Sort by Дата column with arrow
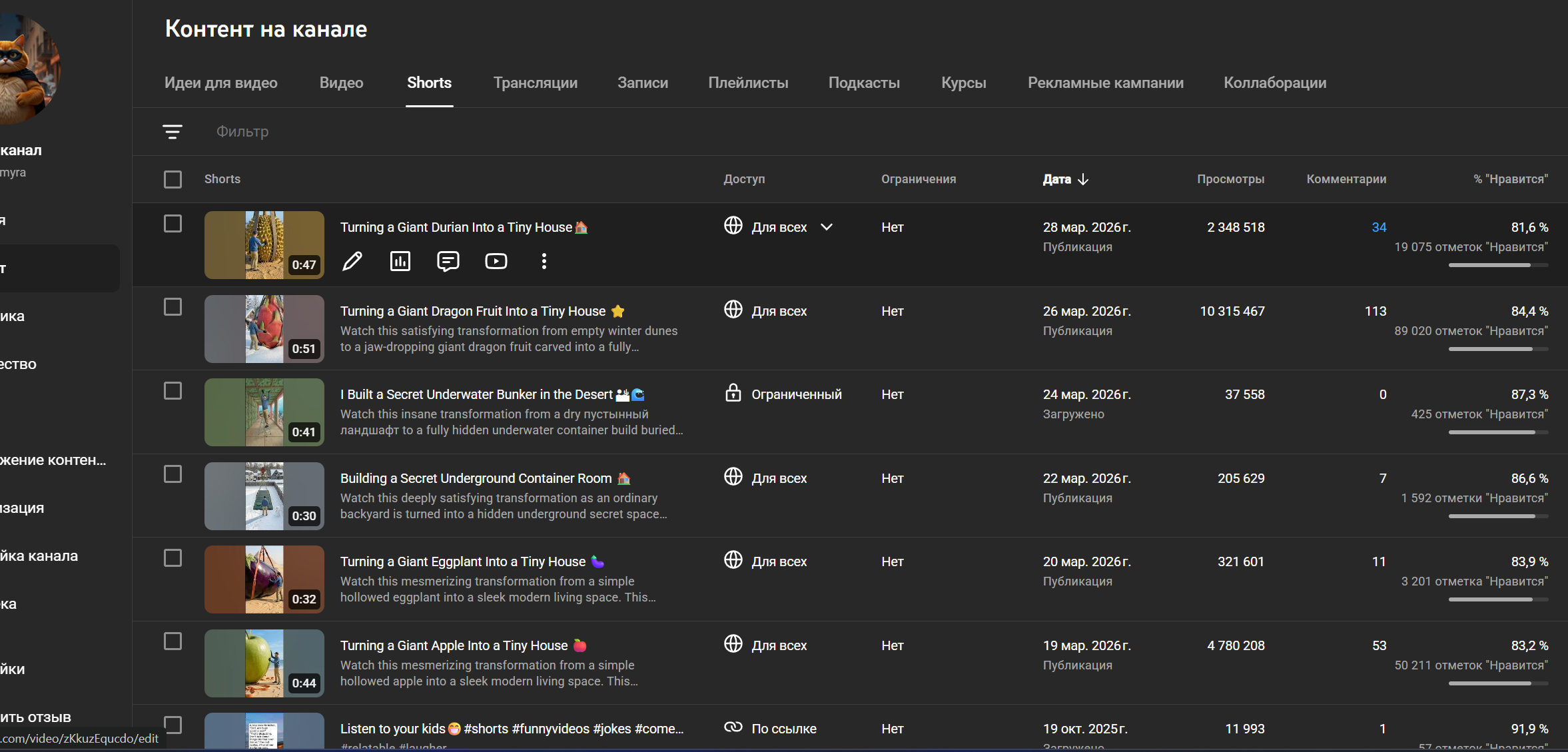The width and height of the screenshot is (1568, 752). 1065,179
